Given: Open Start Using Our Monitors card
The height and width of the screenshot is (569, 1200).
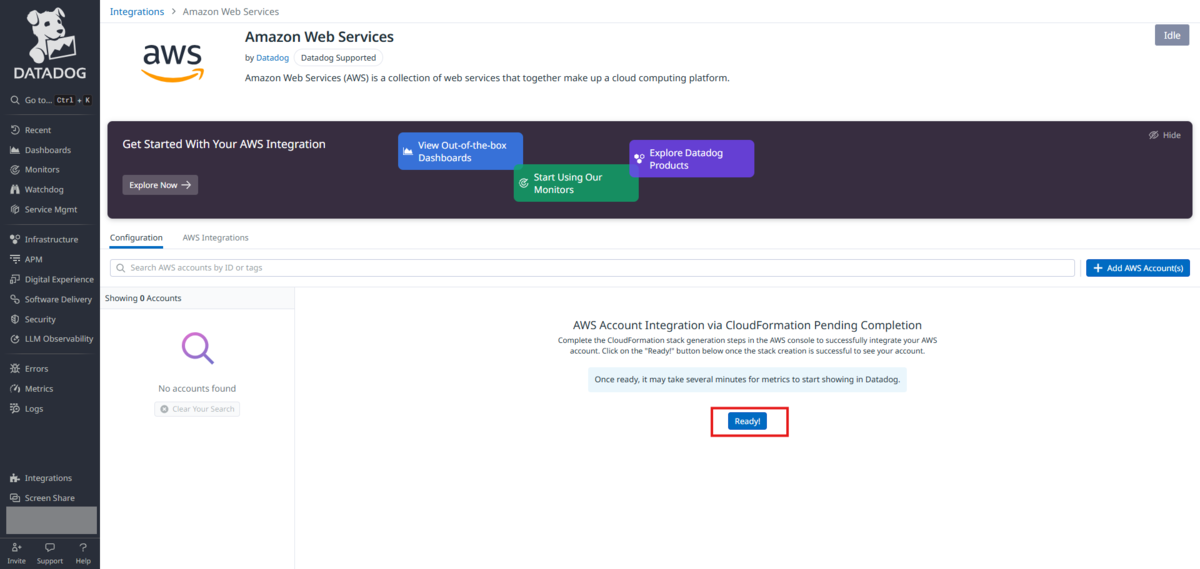Looking at the screenshot, I should (576, 183).
